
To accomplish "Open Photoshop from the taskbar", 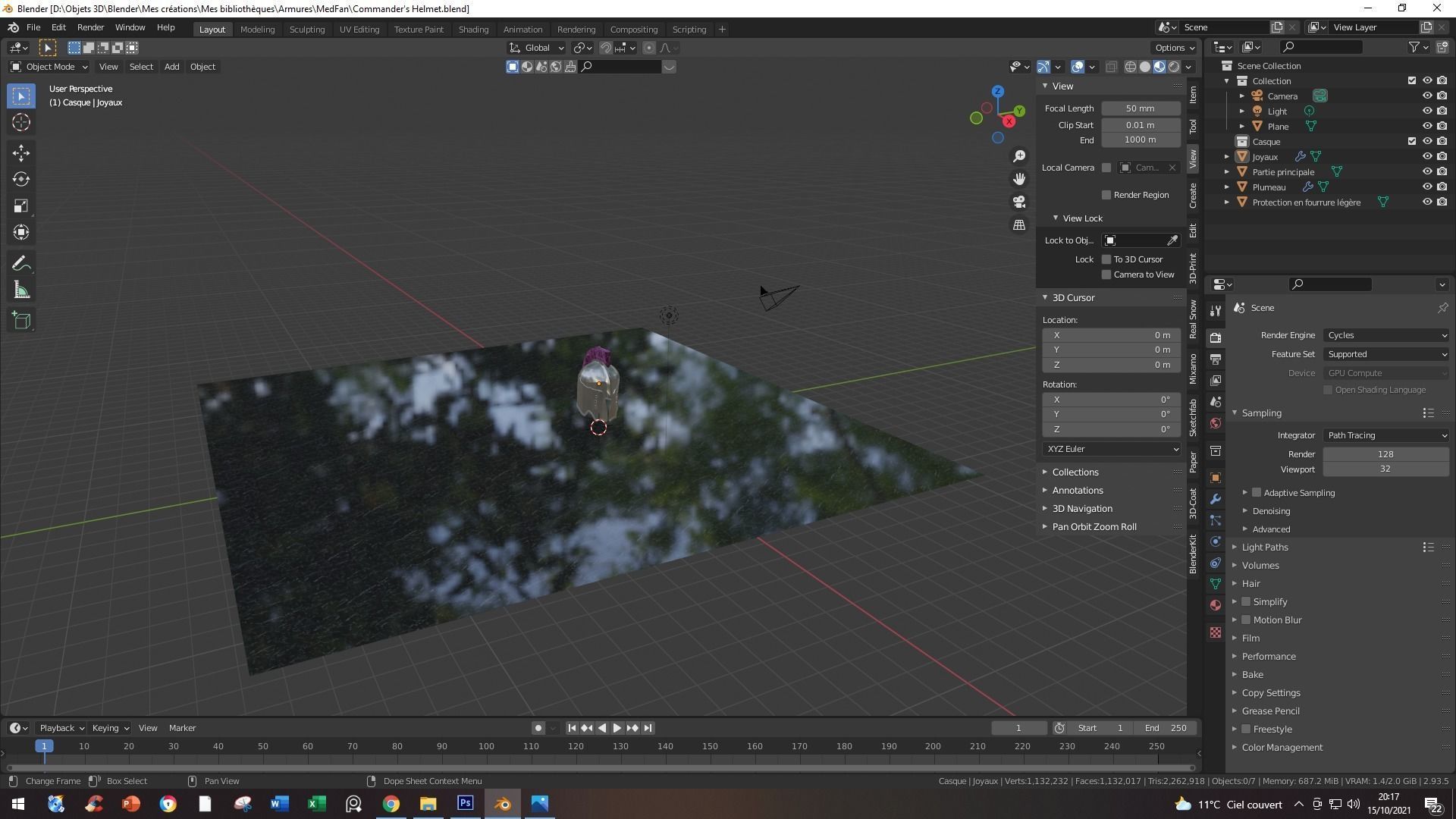I will tap(465, 803).
